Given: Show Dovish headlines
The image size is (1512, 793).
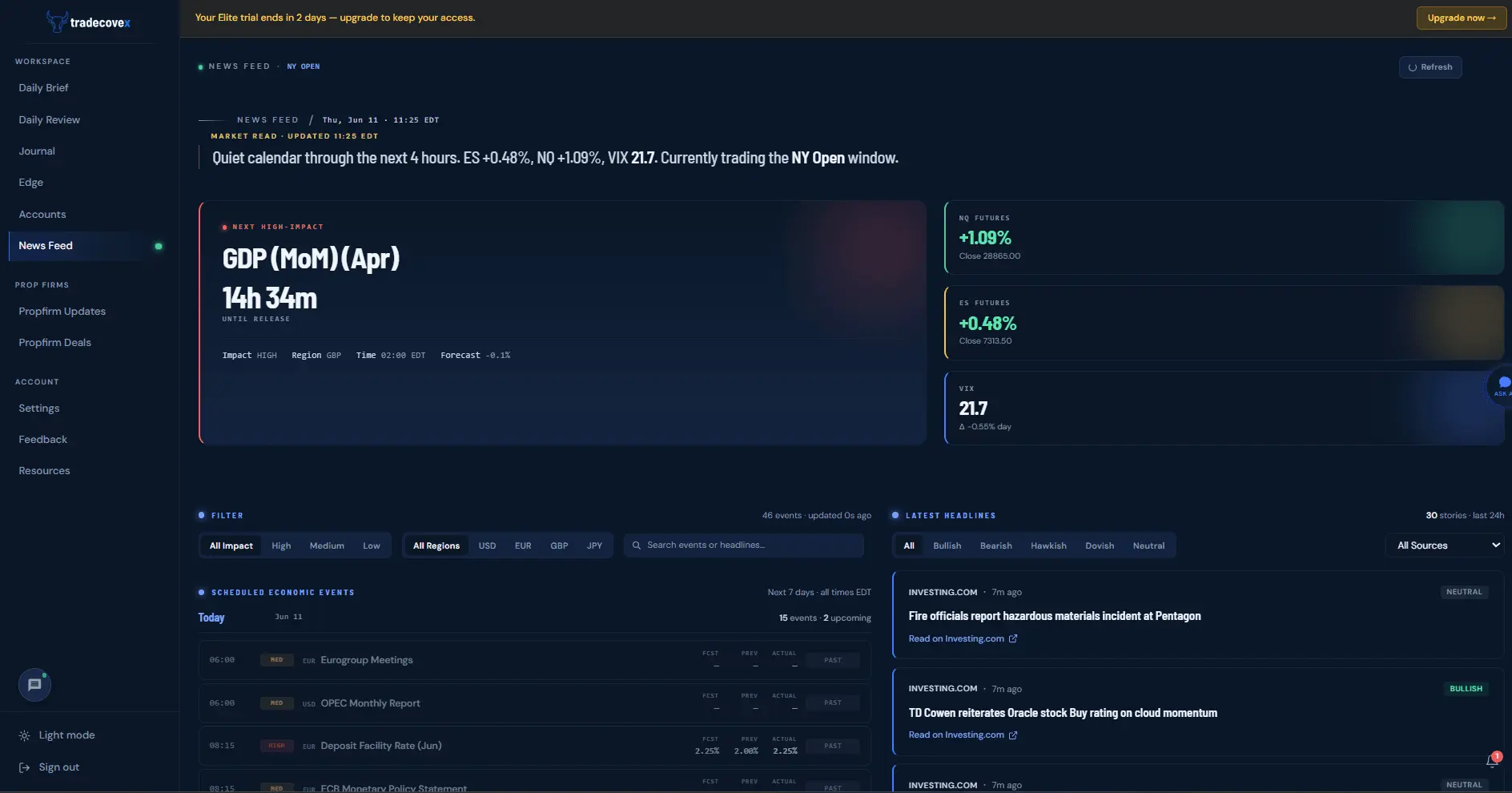Looking at the screenshot, I should [1100, 545].
